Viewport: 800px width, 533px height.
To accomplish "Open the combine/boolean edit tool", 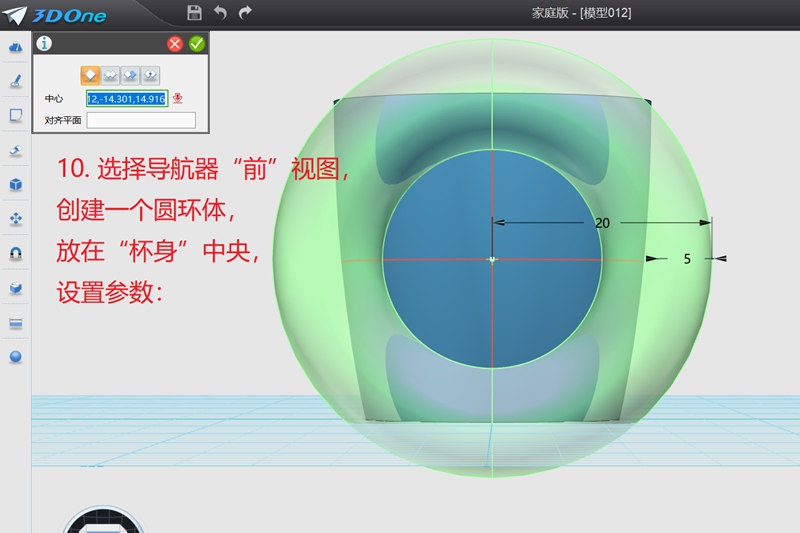I will tap(16, 288).
